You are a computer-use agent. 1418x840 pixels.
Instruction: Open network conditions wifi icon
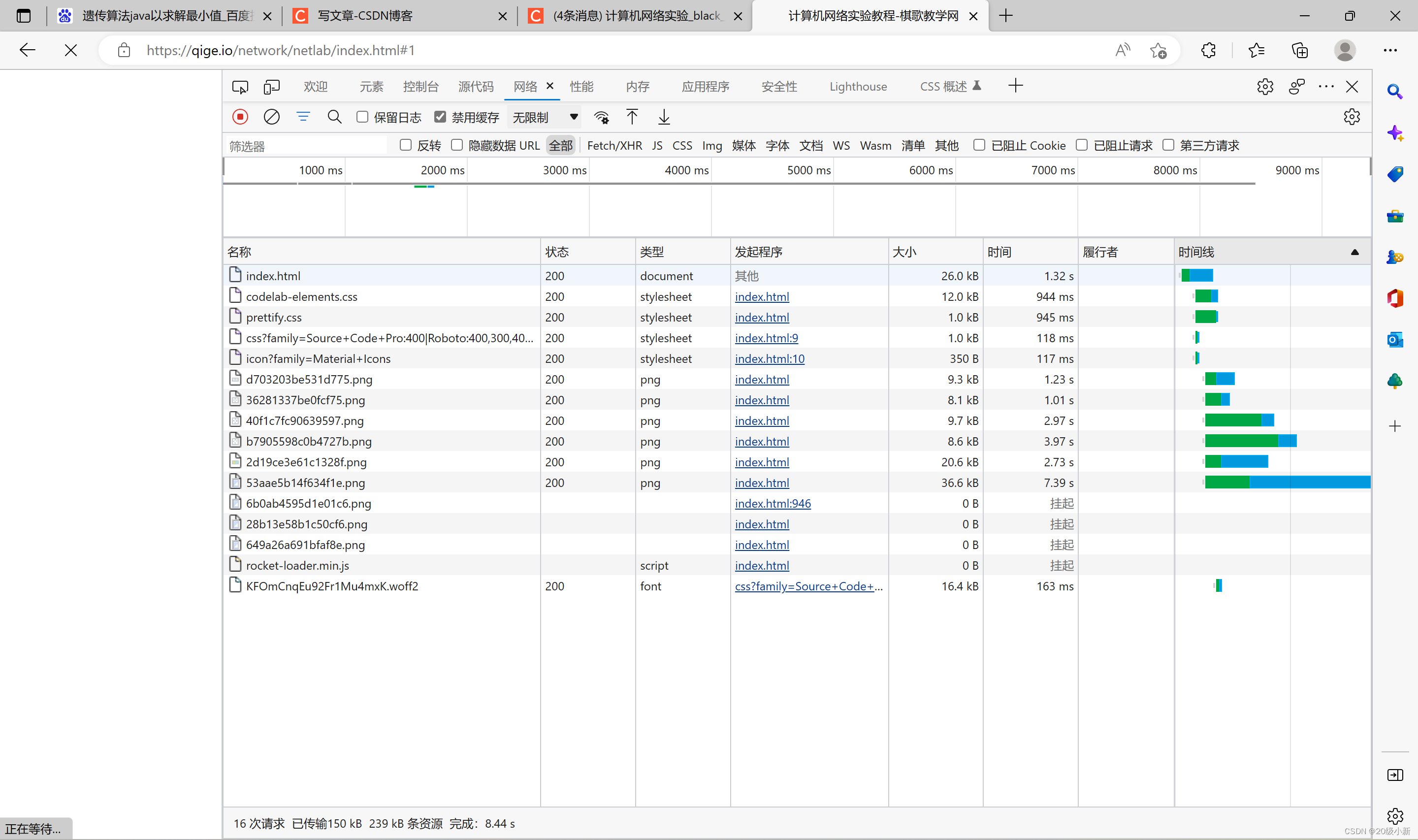(601, 117)
